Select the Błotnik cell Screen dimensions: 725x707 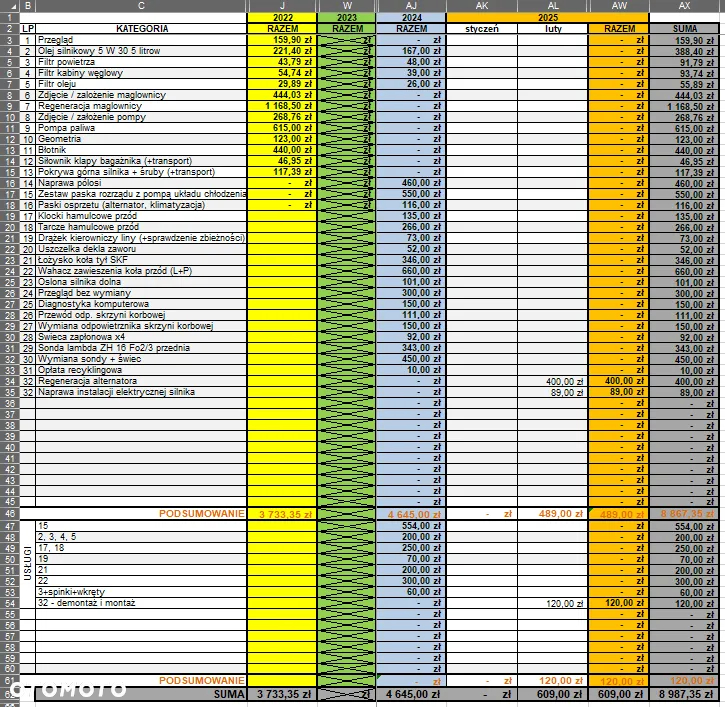click(141, 150)
